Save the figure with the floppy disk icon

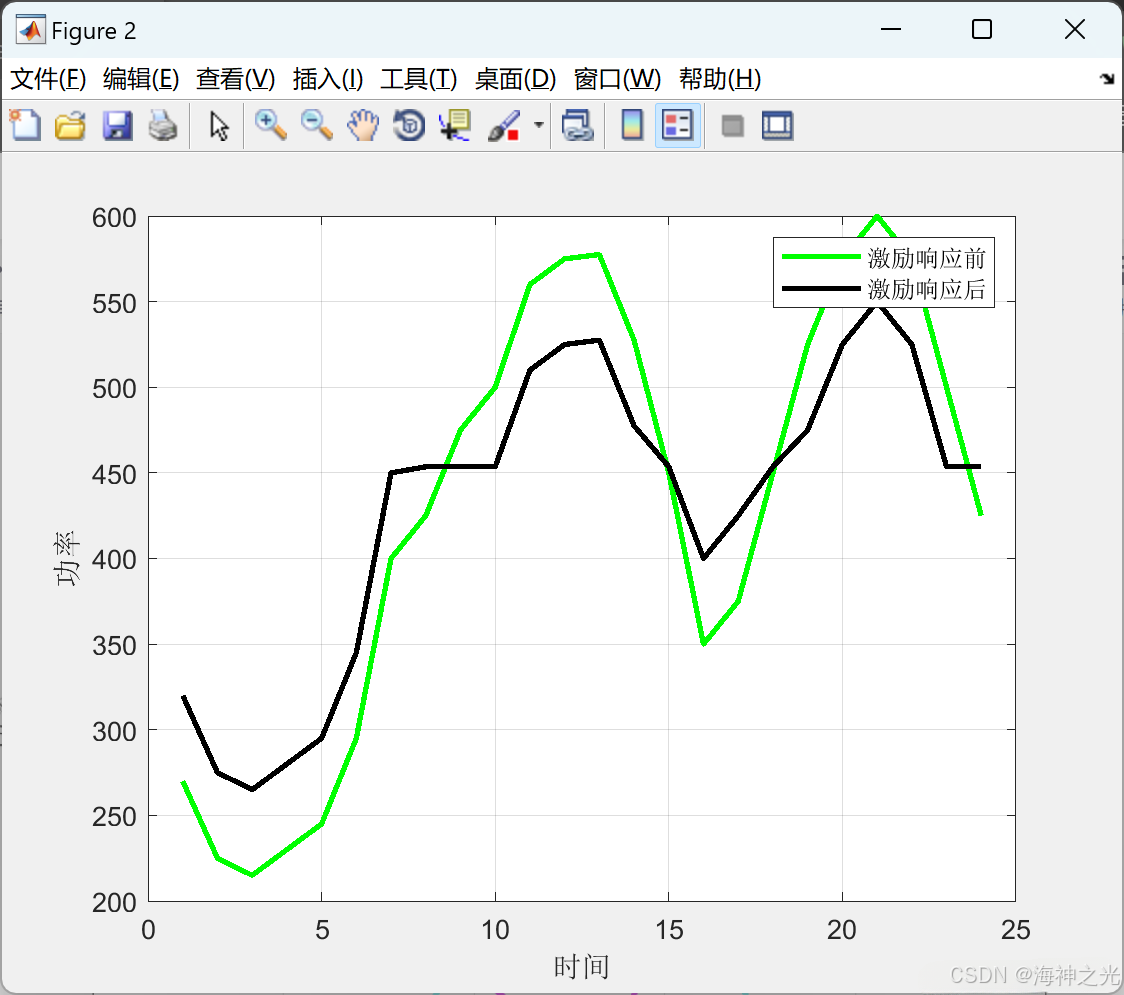(117, 125)
